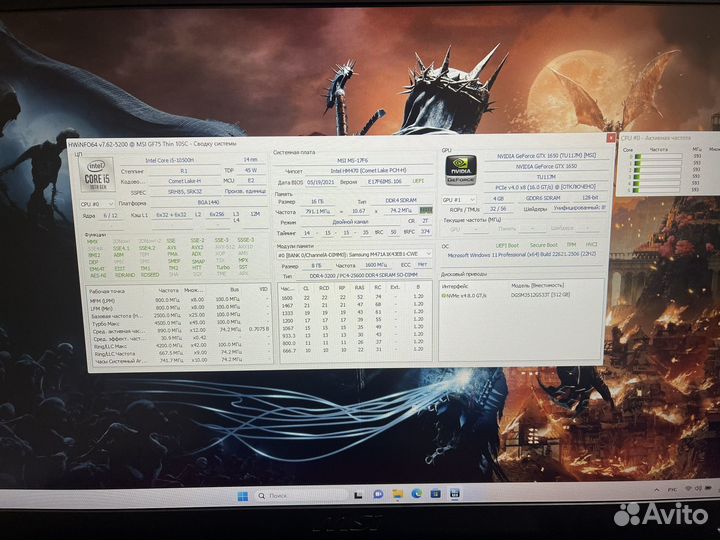720x540 pixels.
Task: Click the Comet Lake-H codename field
Action: [x=184, y=181]
